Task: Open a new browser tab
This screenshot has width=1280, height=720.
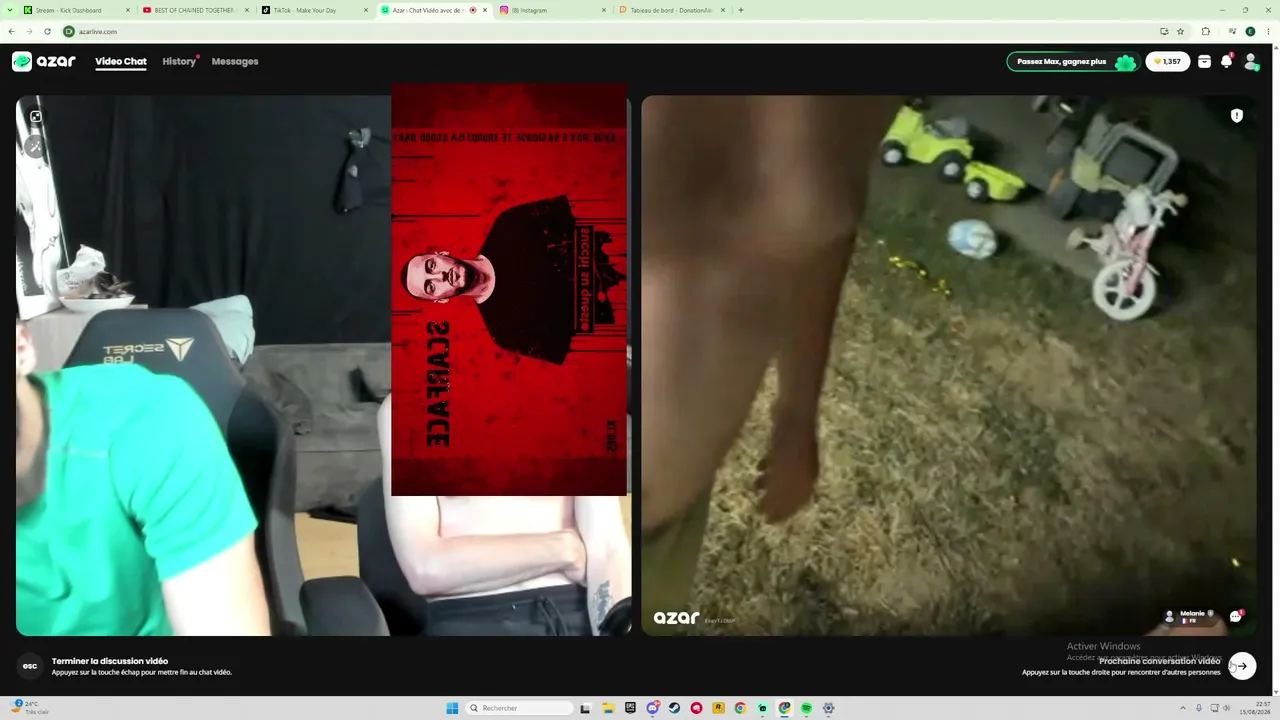Action: coord(740,10)
